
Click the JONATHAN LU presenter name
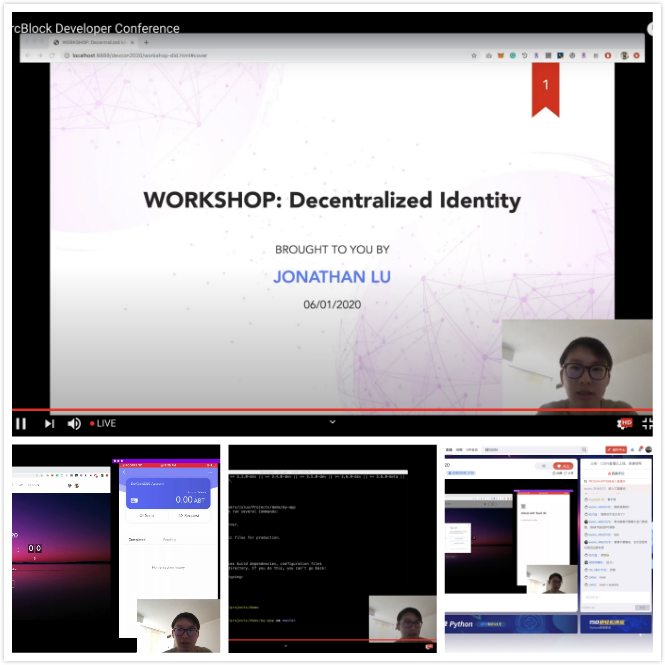(332, 276)
